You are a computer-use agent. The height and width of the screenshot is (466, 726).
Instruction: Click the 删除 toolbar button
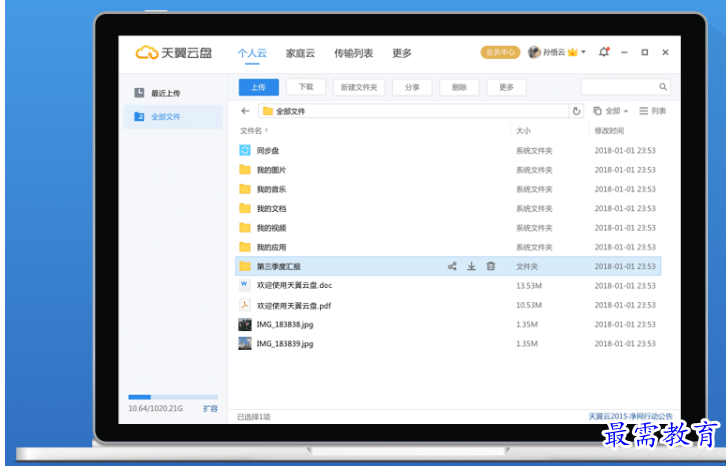[459, 87]
